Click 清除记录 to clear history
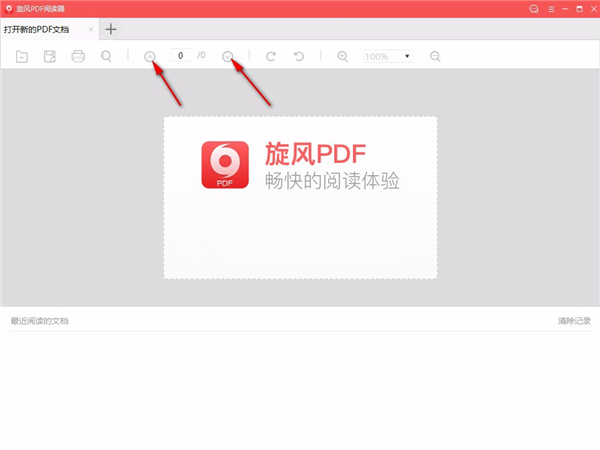 pyautogui.click(x=574, y=321)
